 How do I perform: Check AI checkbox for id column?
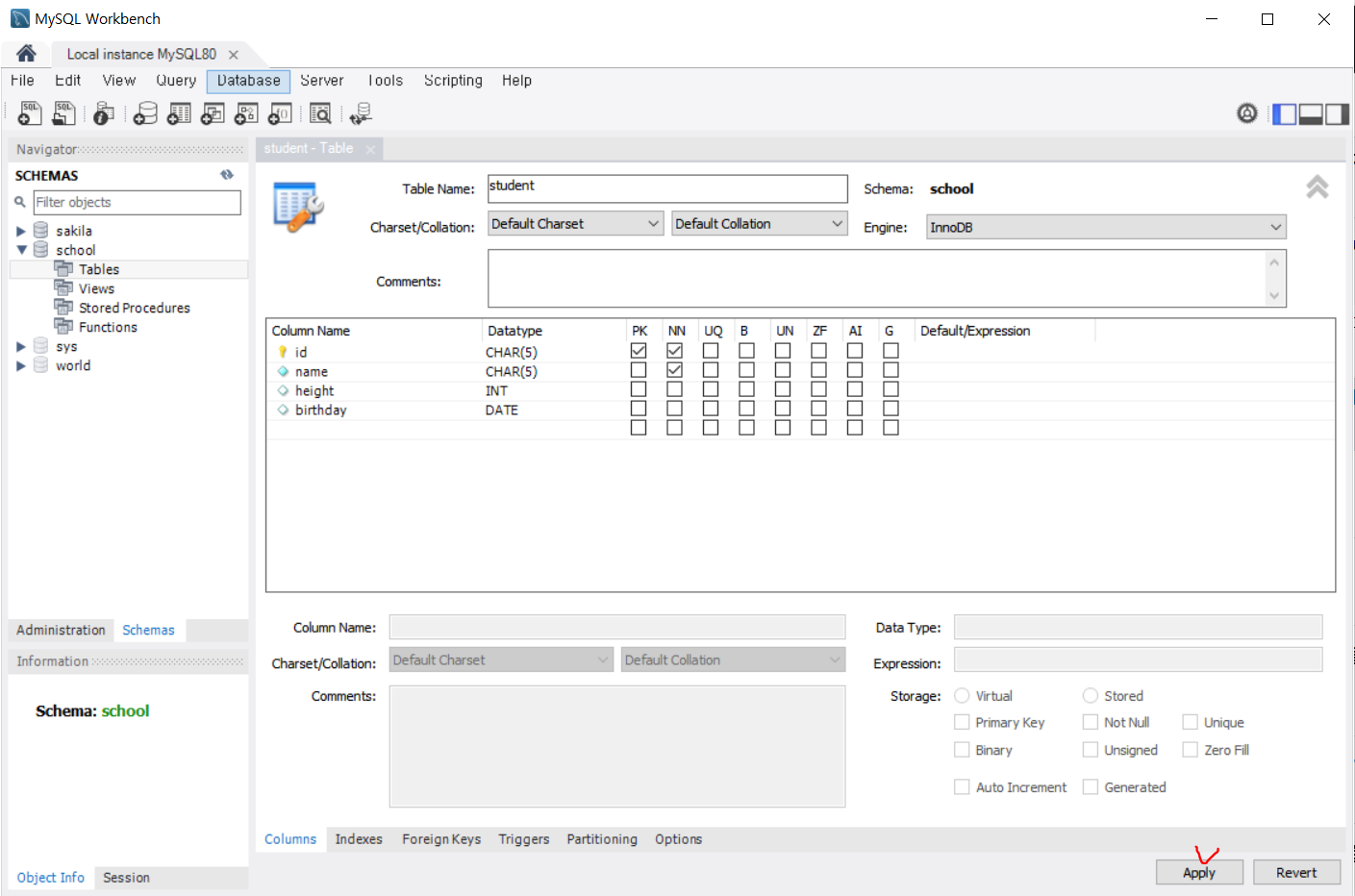point(855,351)
